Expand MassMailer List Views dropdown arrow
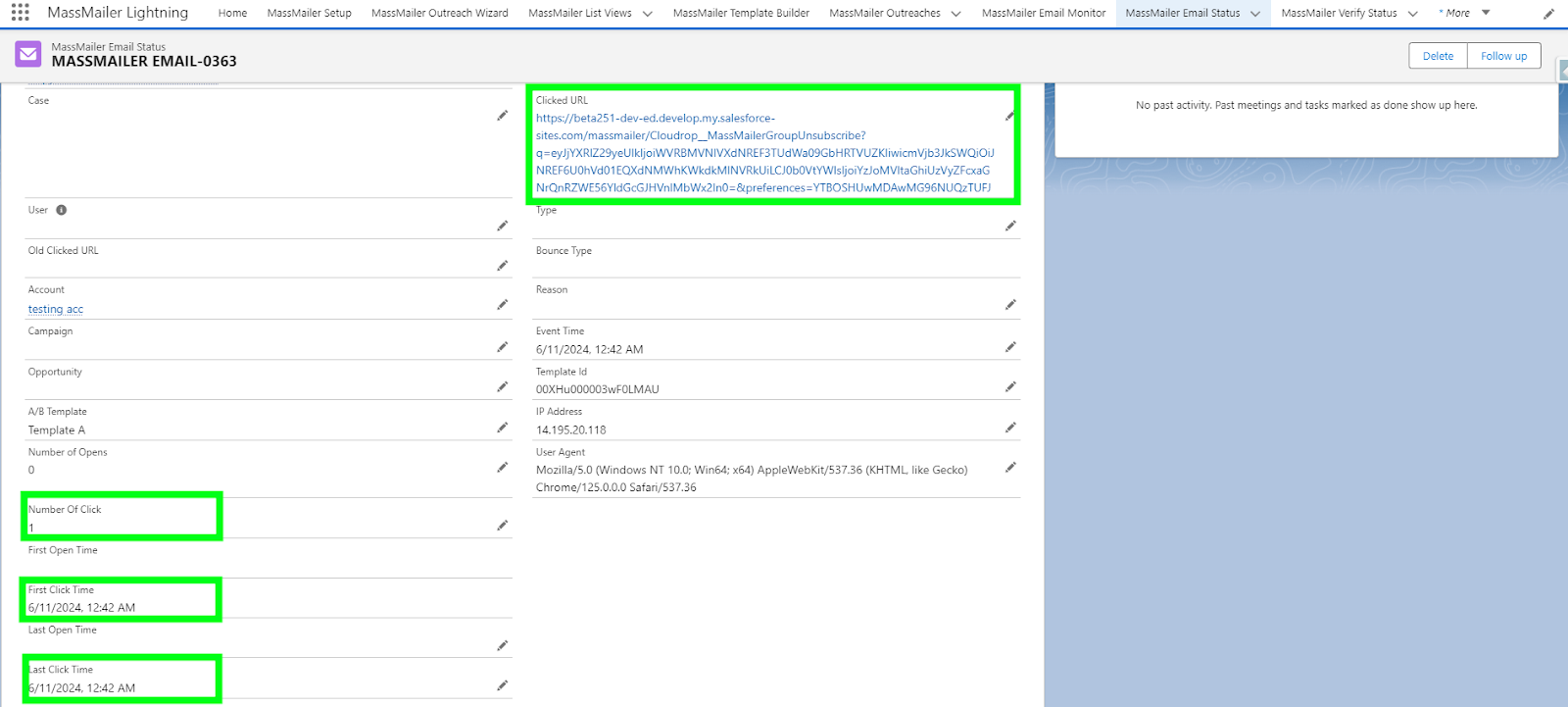Image resolution: width=1568 pixels, height=707 pixels. pos(647,14)
